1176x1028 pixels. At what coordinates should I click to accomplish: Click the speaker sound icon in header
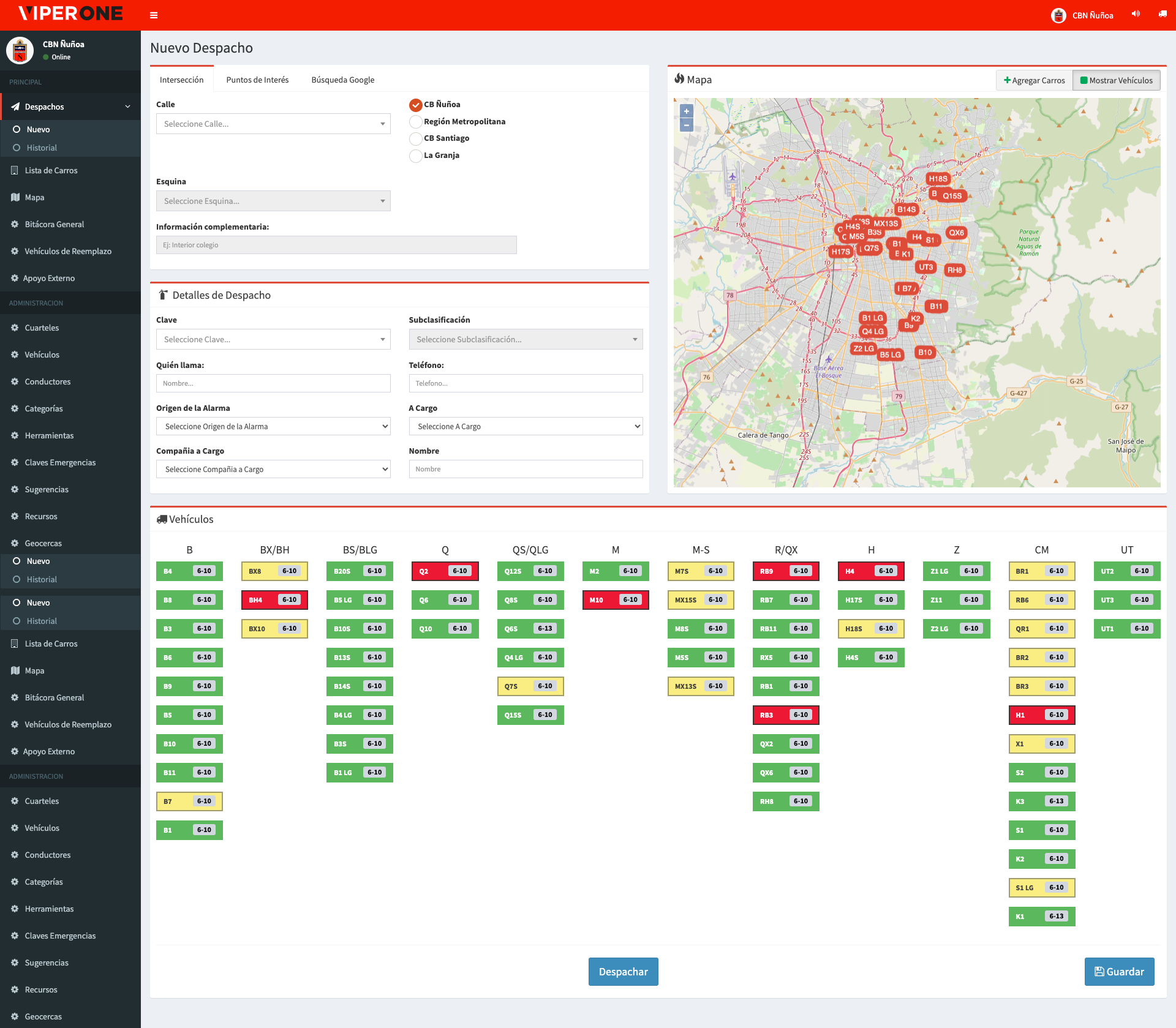point(1136,14)
